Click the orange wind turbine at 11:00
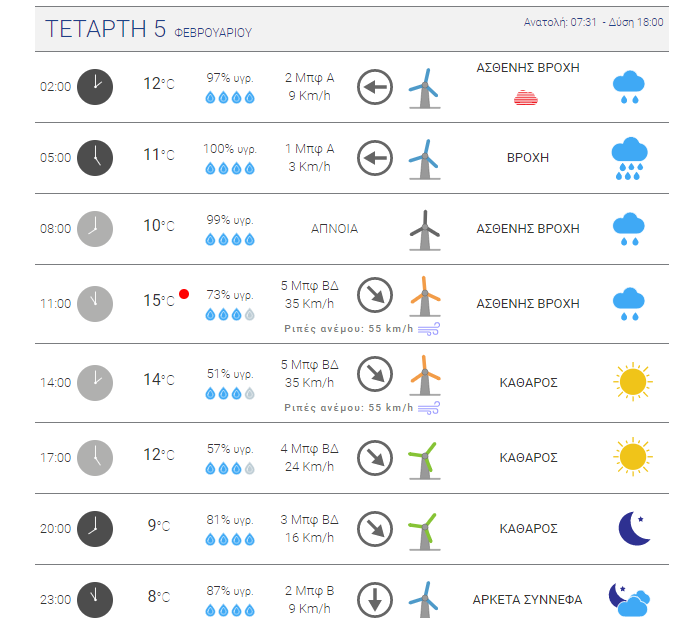This screenshot has width=685, height=618. (x=425, y=296)
